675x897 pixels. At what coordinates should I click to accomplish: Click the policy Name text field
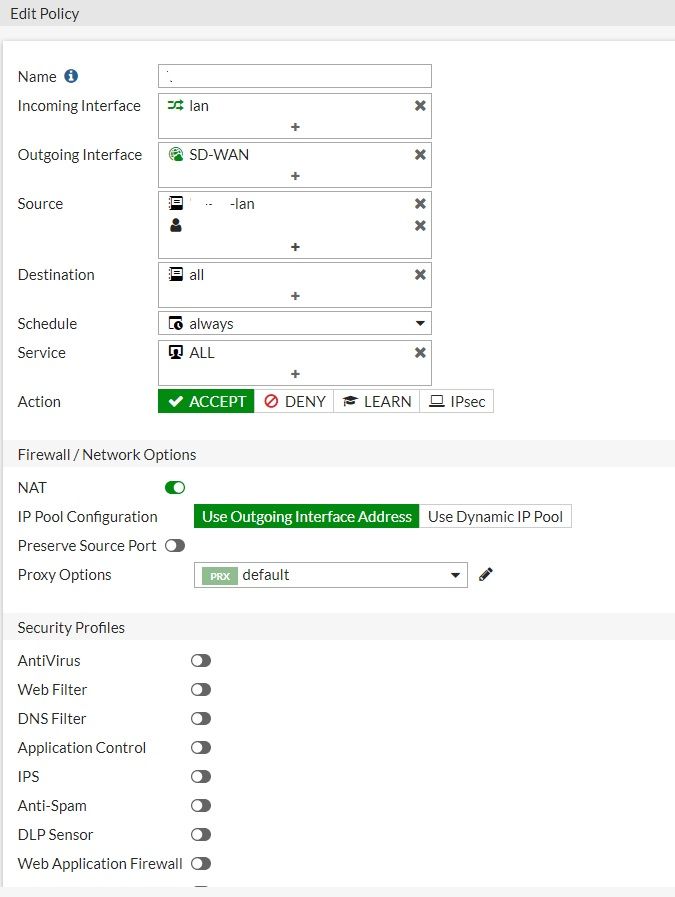(x=295, y=76)
